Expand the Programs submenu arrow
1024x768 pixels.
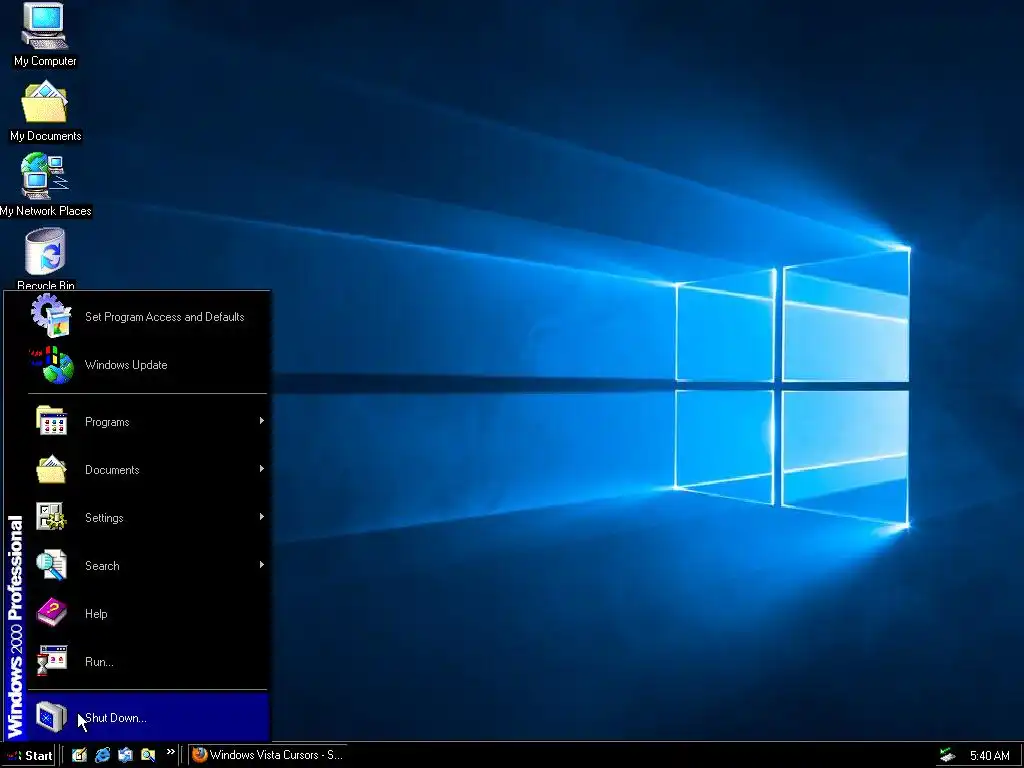tap(261, 421)
